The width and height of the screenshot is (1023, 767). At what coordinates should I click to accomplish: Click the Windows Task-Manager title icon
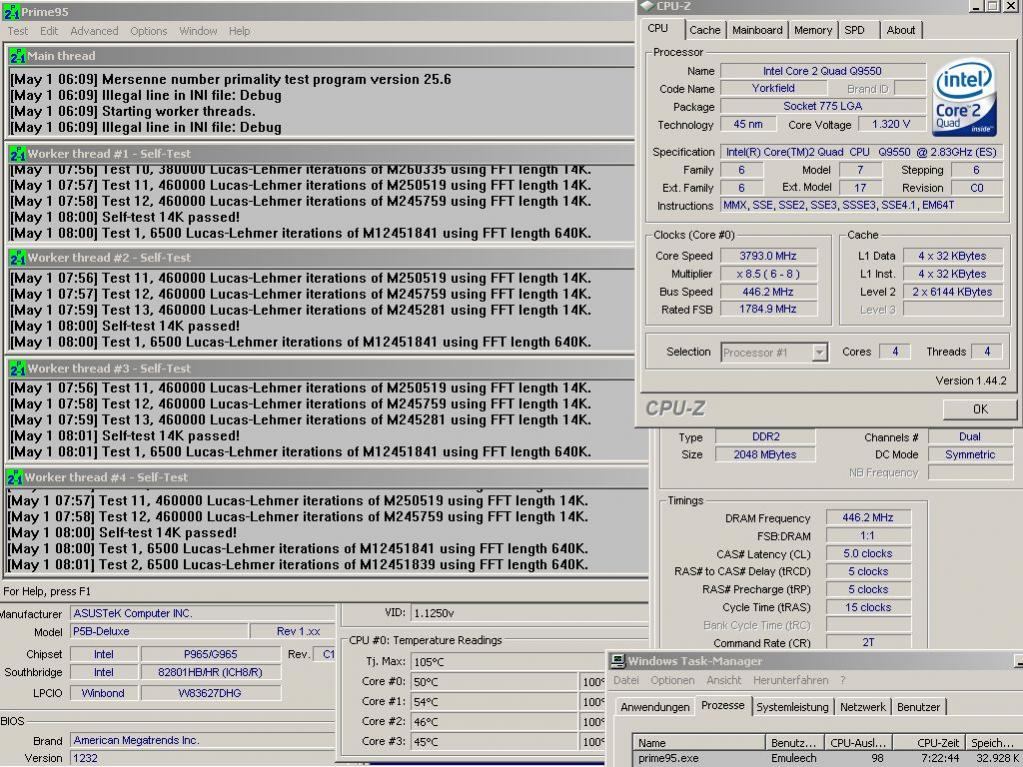[x=617, y=661]
